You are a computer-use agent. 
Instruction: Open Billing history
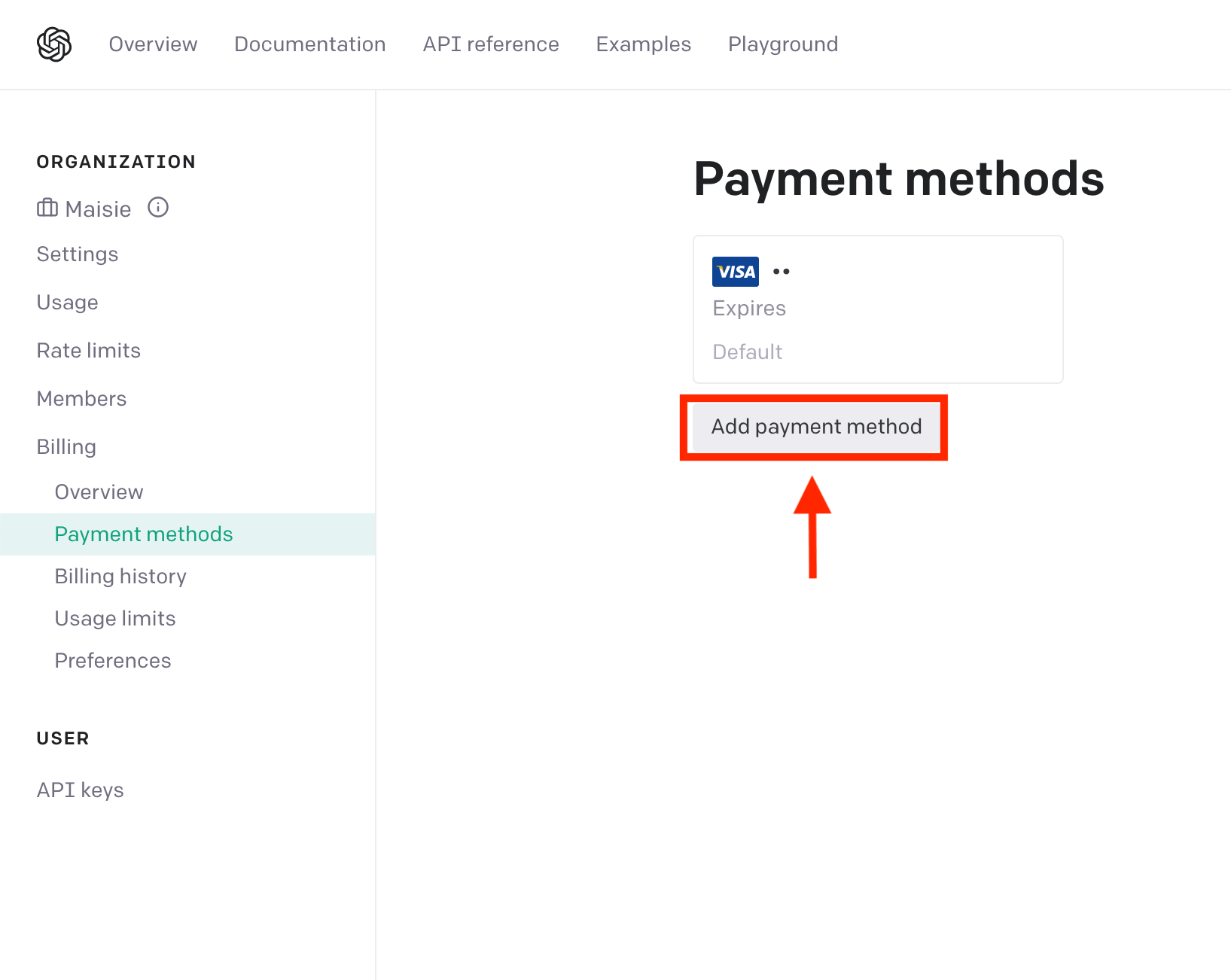tap(120, 576)
